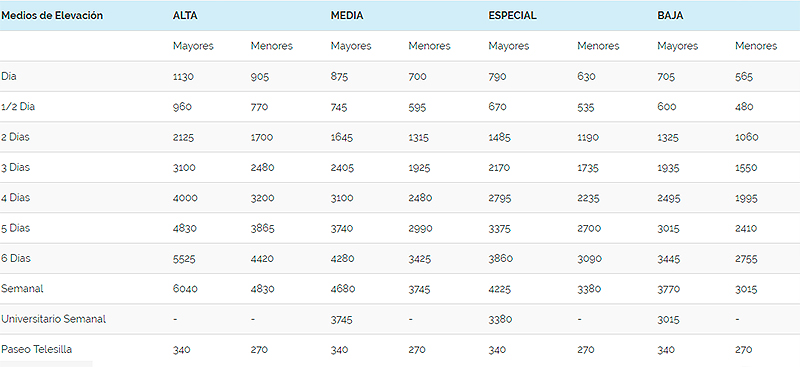Viewport: 800px width, 367px height.
Task: Select the 2 Dias row label
Action: coord(15,137)
